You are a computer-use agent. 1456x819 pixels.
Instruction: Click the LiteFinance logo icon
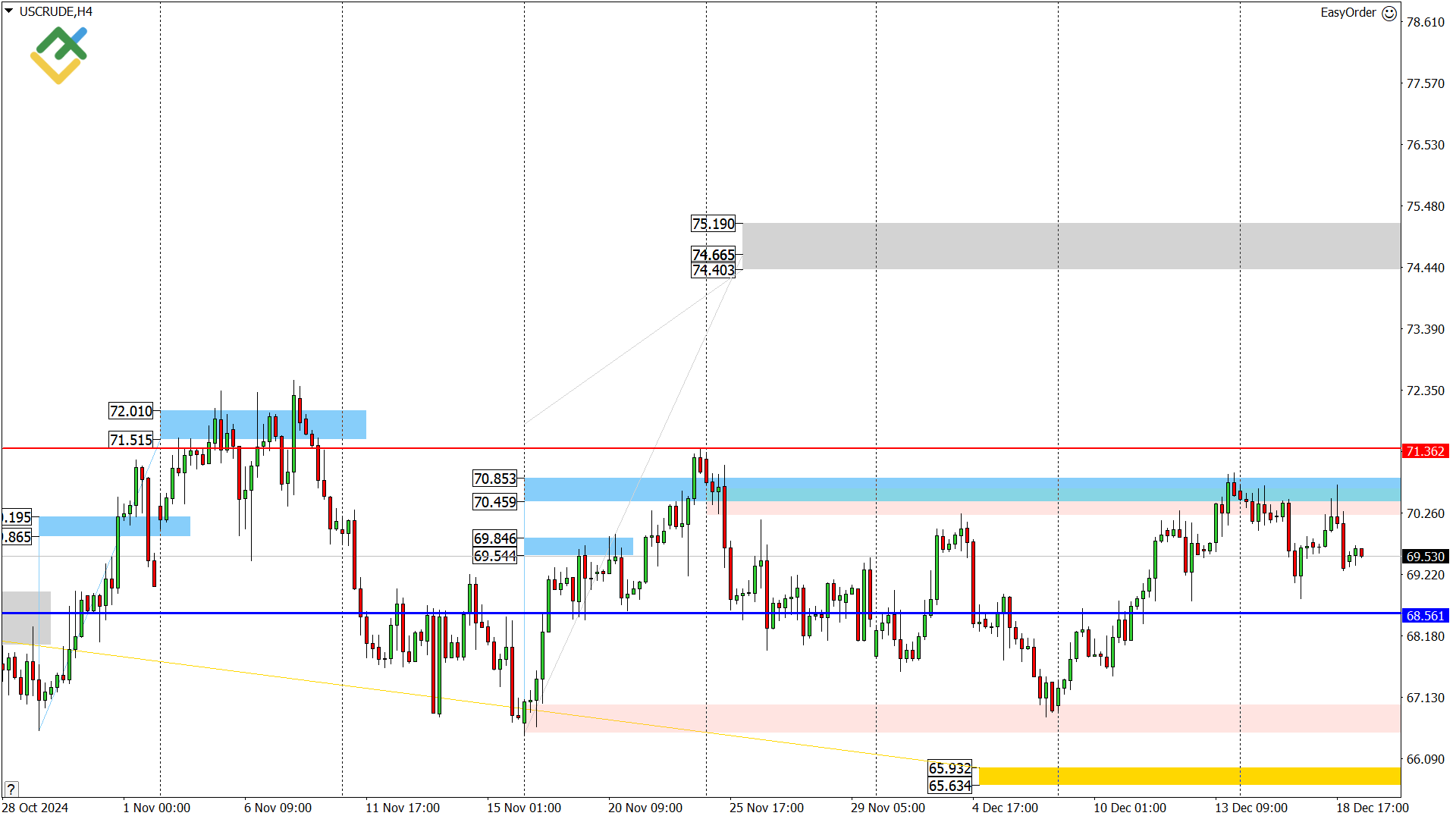point(58,55)
